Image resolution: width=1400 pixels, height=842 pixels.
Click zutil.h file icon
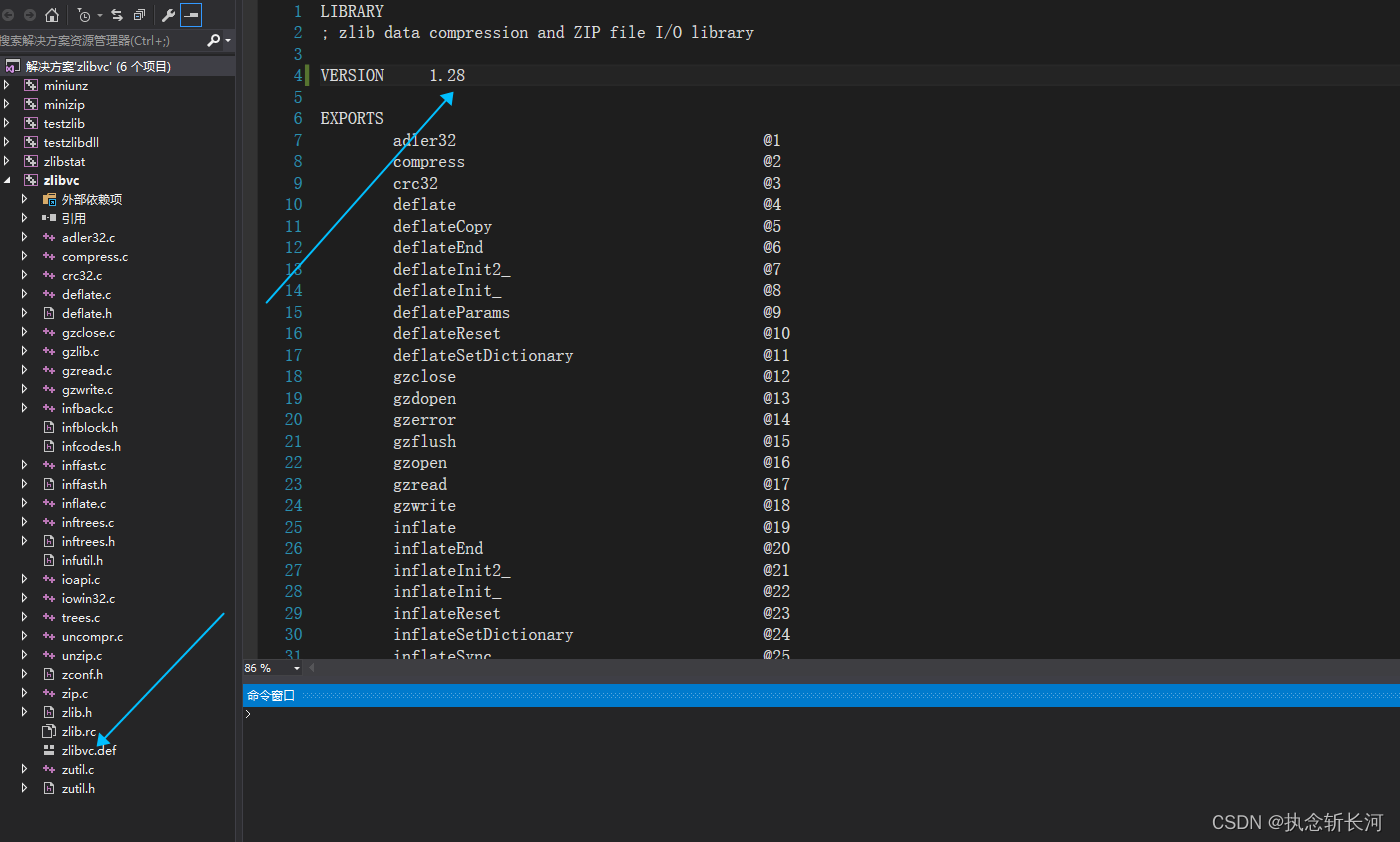(49, 788)
